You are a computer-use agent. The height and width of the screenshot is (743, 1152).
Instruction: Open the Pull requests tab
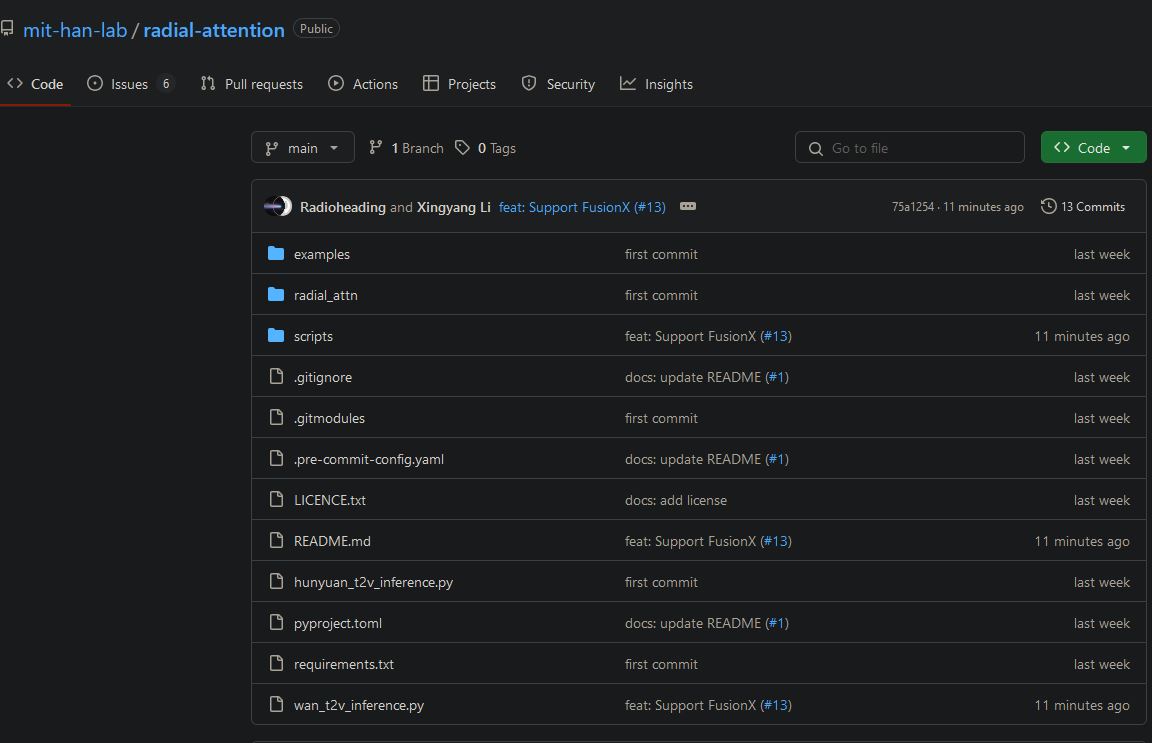coord(252,84)
